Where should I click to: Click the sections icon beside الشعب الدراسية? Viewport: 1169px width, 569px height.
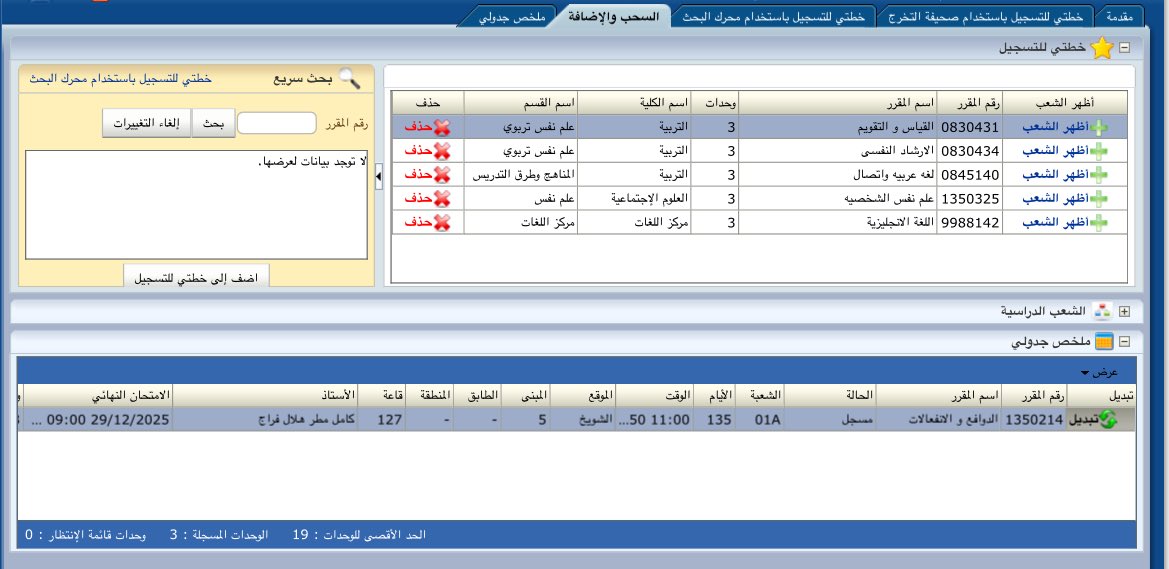[1102, 312]
